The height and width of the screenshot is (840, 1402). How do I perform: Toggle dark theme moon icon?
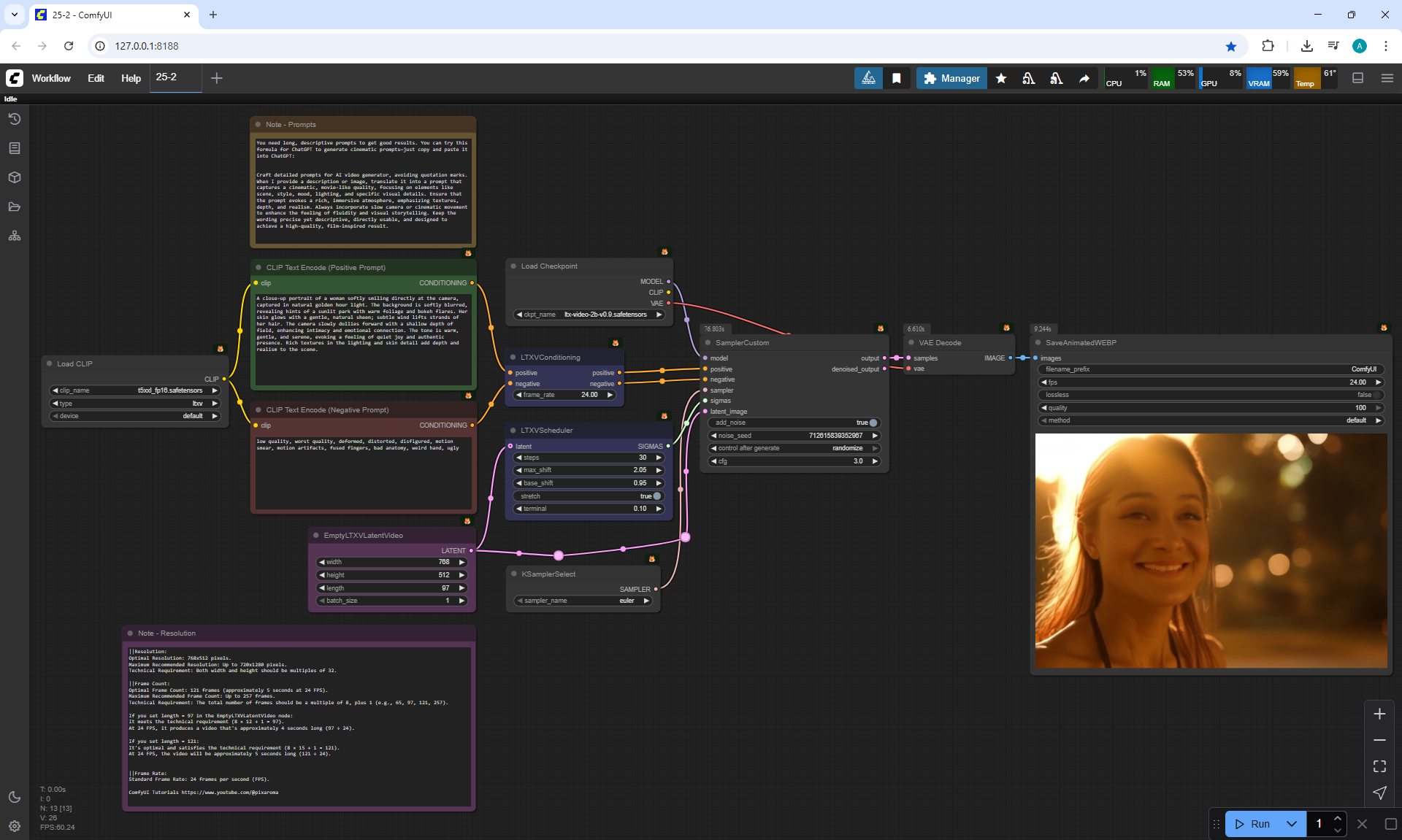(15, 797)
